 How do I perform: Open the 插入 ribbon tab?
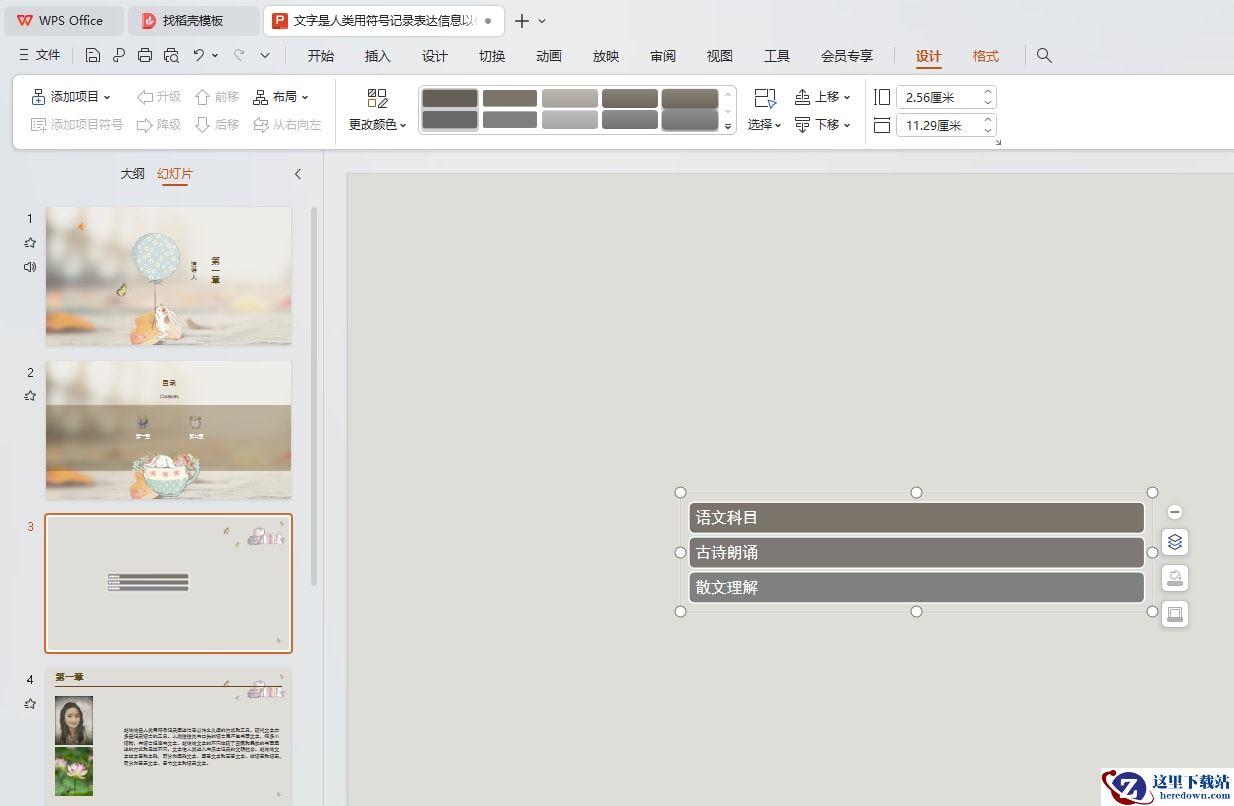coord(378,56)
